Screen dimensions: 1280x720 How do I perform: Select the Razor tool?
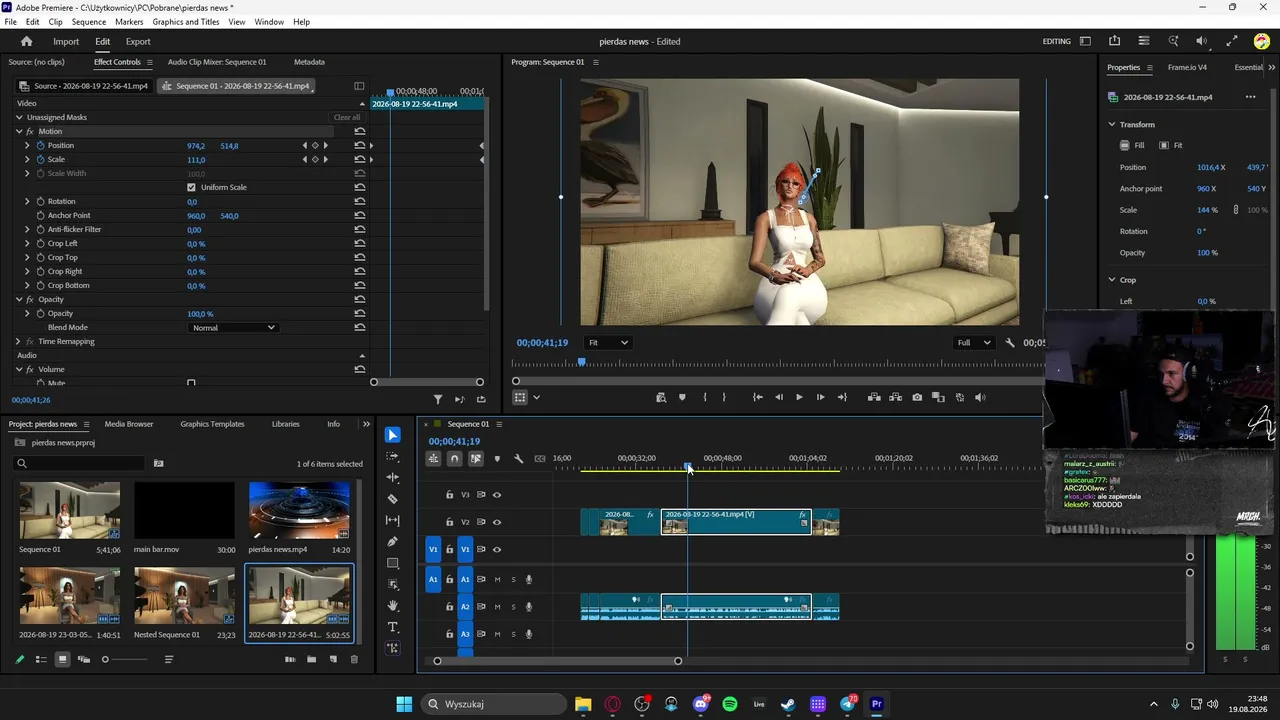point(393,499)
